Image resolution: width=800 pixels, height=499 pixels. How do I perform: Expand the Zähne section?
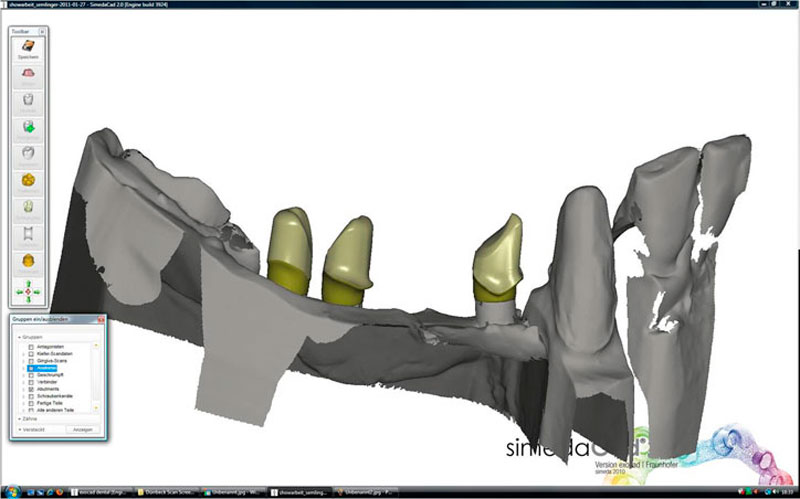pos(18,419)
